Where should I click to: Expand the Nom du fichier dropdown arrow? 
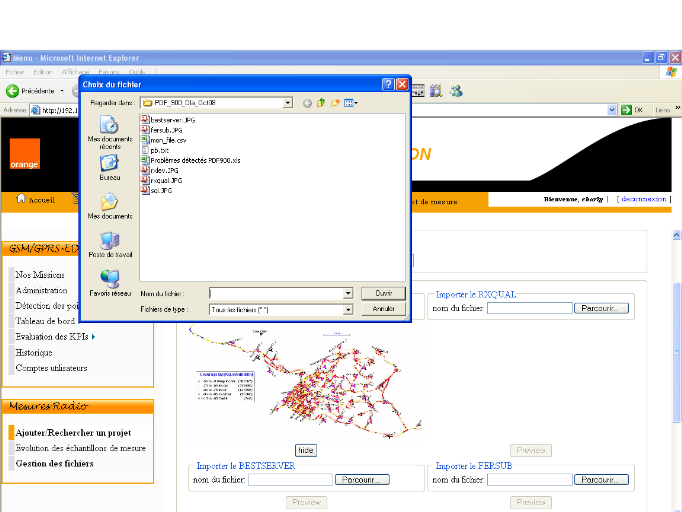pos(348,294)
